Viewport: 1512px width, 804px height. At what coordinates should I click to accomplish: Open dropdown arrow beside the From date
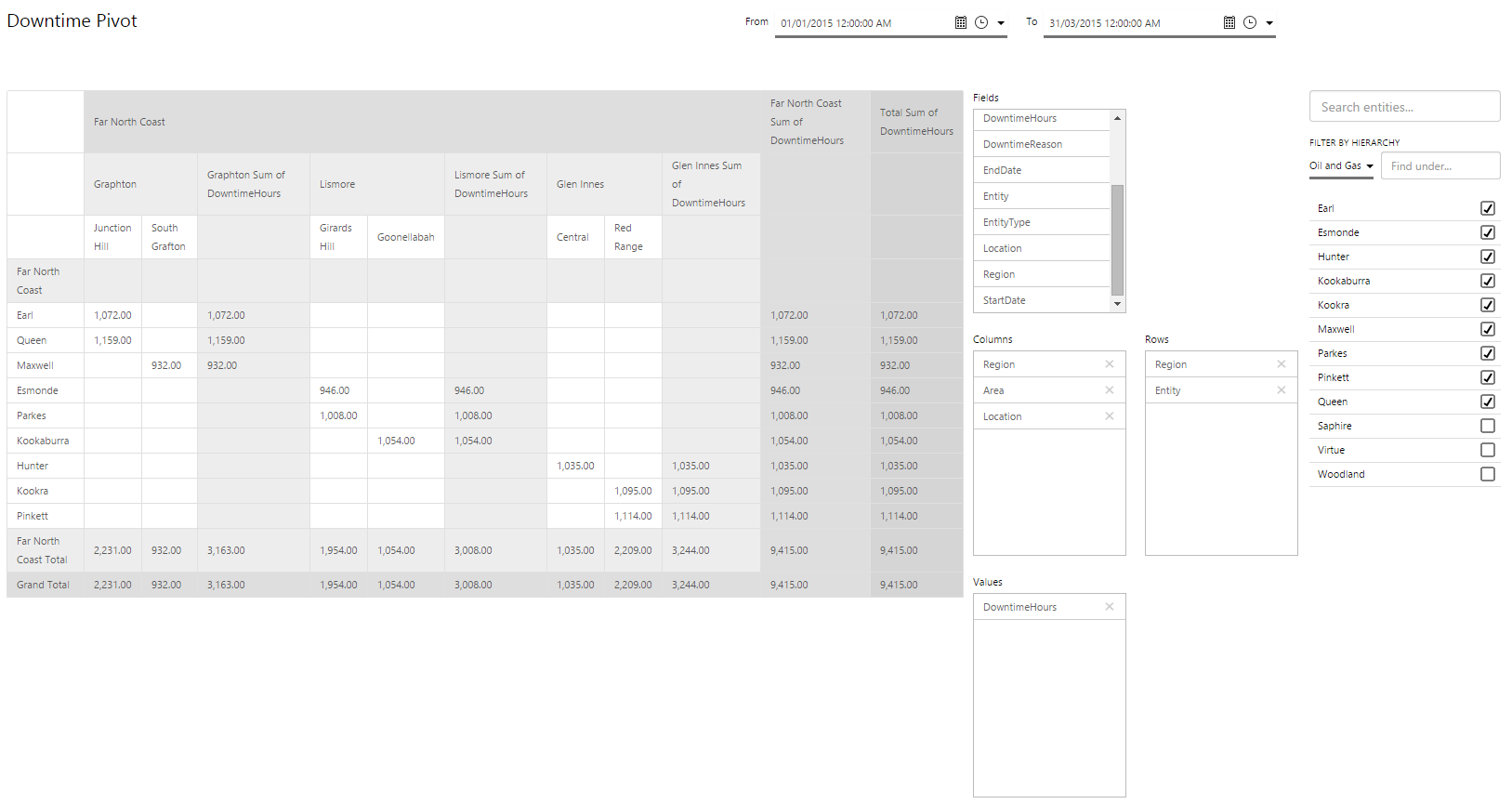(x=1001, y=23)
